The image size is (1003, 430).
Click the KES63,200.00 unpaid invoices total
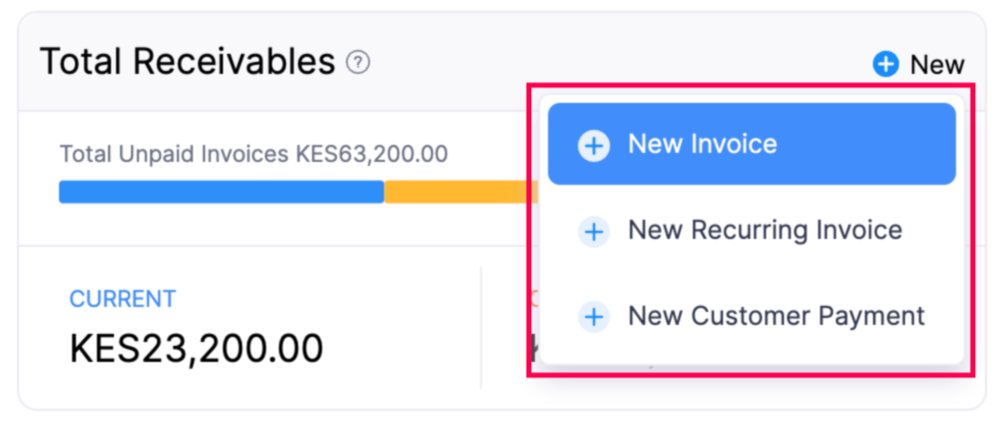tap(371, 155)
